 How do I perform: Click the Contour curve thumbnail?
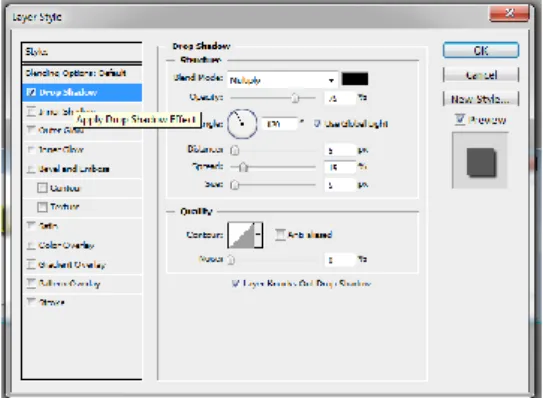[241, 235]
